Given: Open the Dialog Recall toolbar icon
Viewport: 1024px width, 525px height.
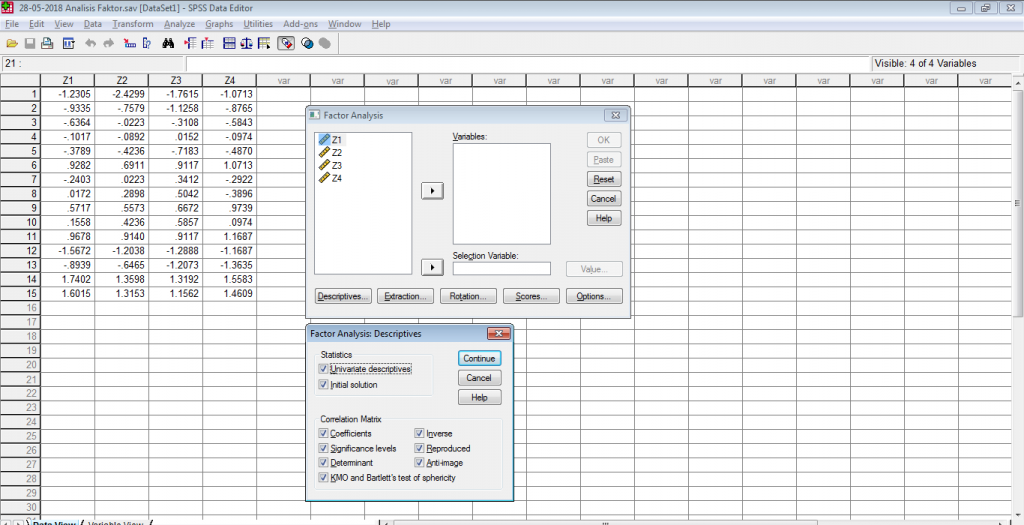Looking at the screenshot, I should point(69,44).
